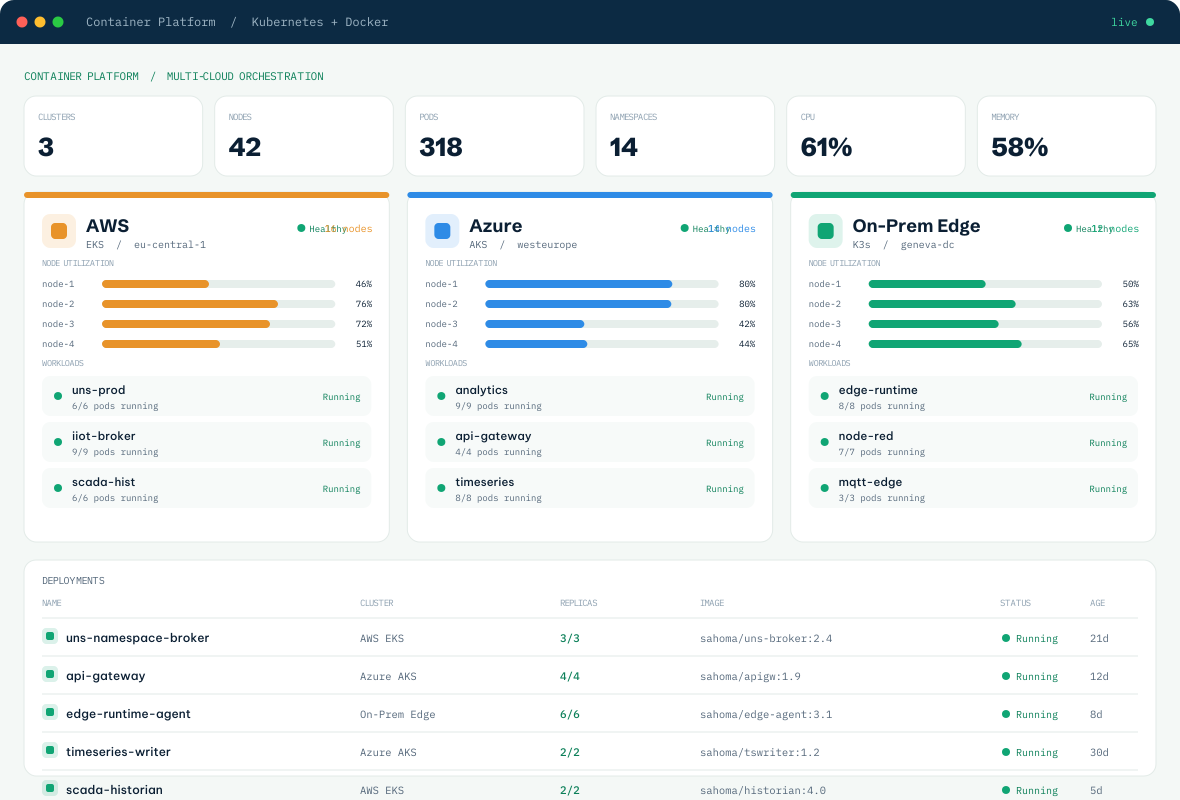The width and height of the screenshot is (1180, 800).
Task: Click replicas 6/6 for edge-runtime-agent
Action: (x=570, y=714)
